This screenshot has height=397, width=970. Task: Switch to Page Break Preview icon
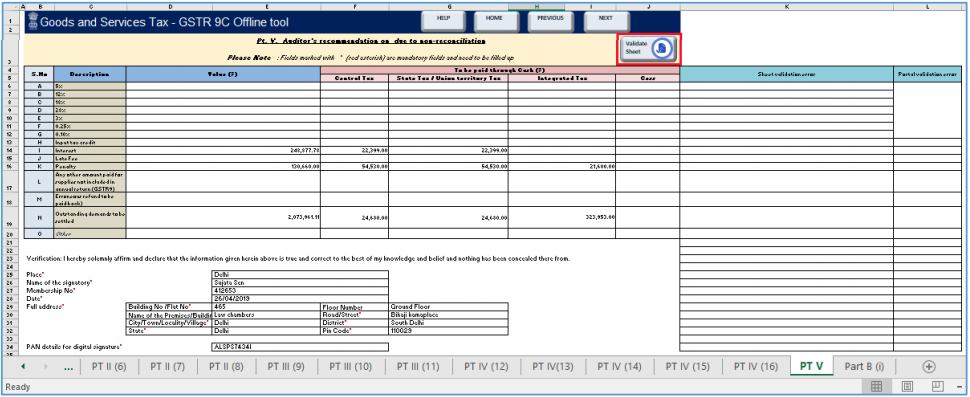point(938,386)
